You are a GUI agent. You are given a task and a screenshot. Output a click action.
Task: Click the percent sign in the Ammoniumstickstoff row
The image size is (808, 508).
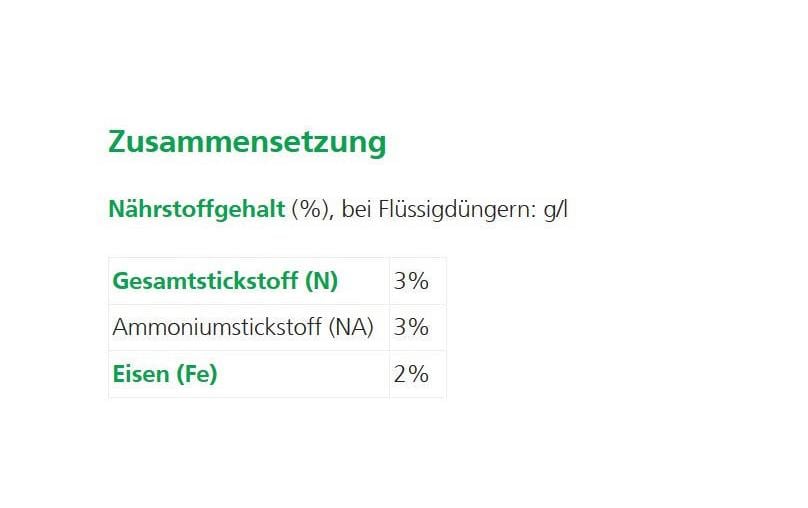[418, 327]
